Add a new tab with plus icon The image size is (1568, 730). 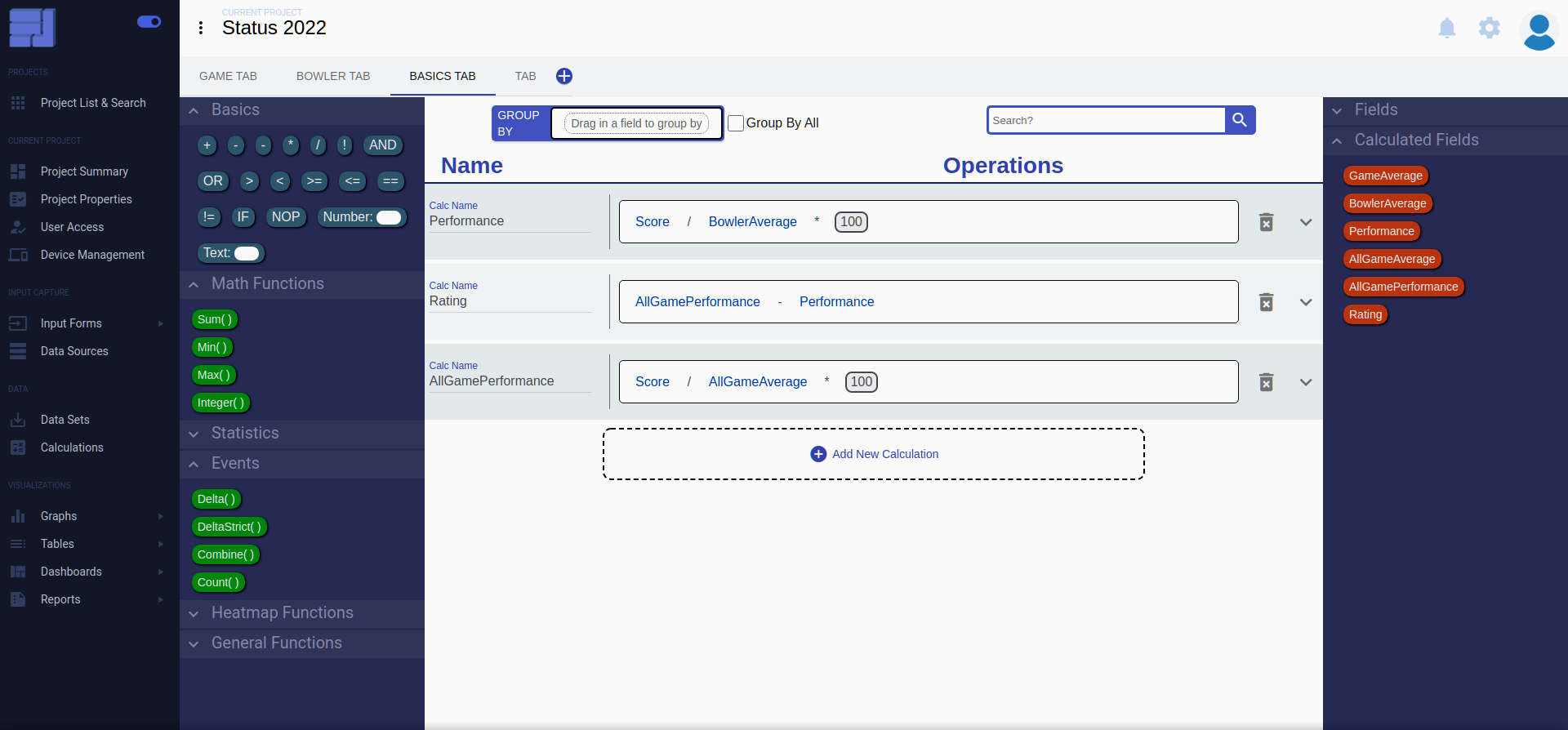564,76
